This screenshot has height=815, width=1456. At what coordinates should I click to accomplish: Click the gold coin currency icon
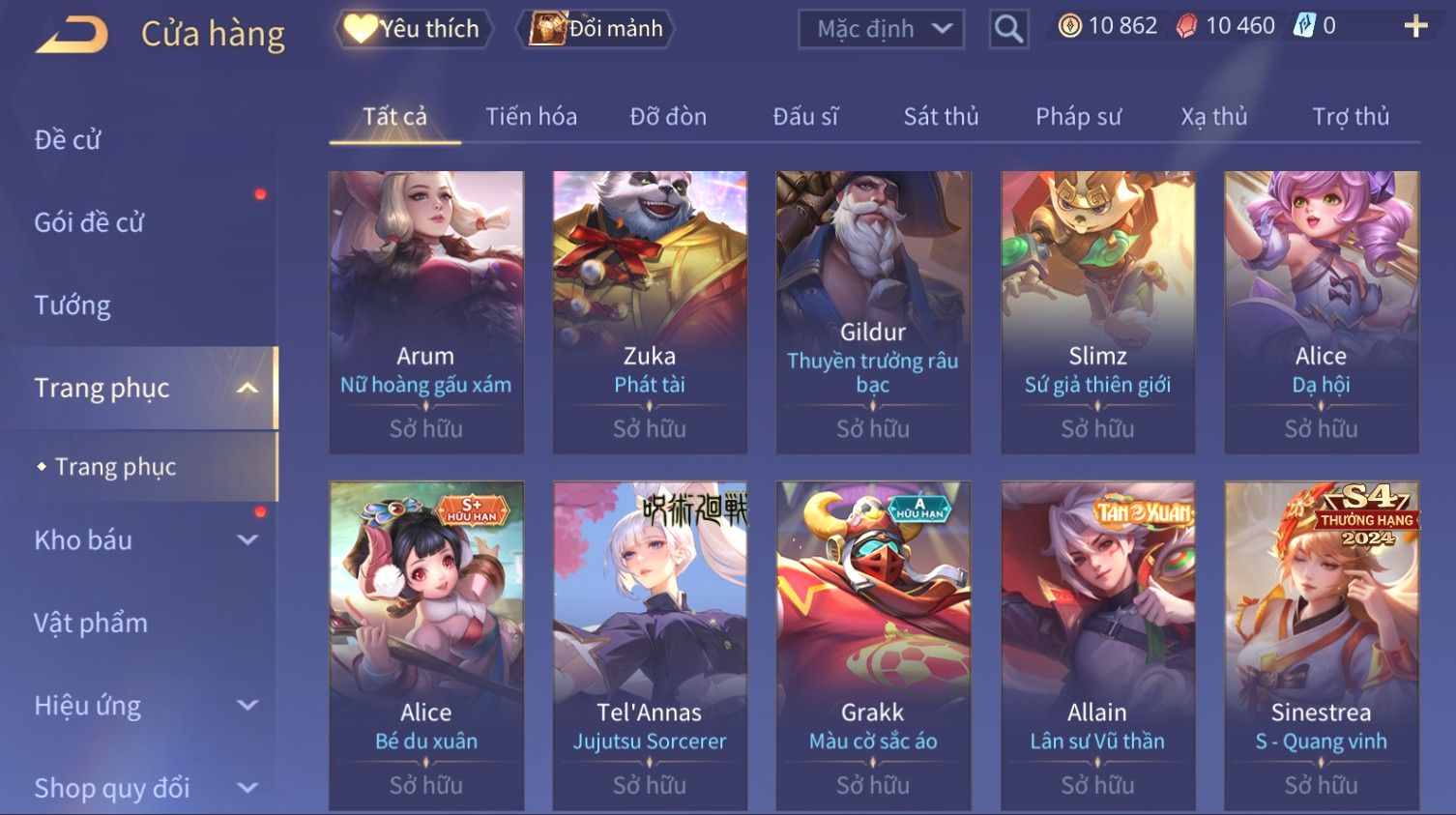[1069, 26]
